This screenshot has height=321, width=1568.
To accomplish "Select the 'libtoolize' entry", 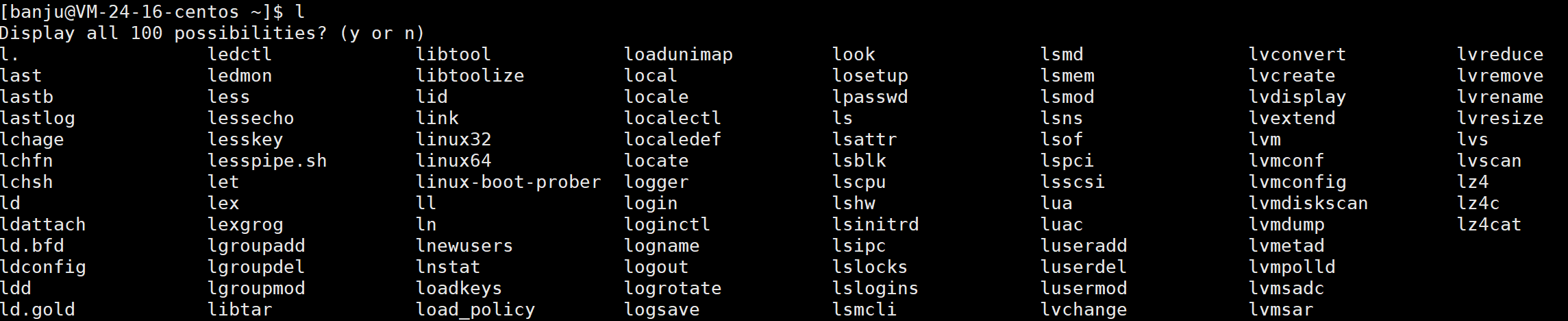I will pos(470,75).
